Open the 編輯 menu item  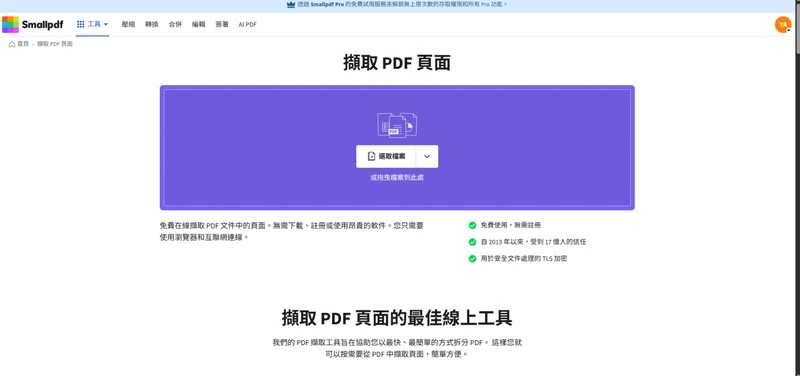click(198, 24)
